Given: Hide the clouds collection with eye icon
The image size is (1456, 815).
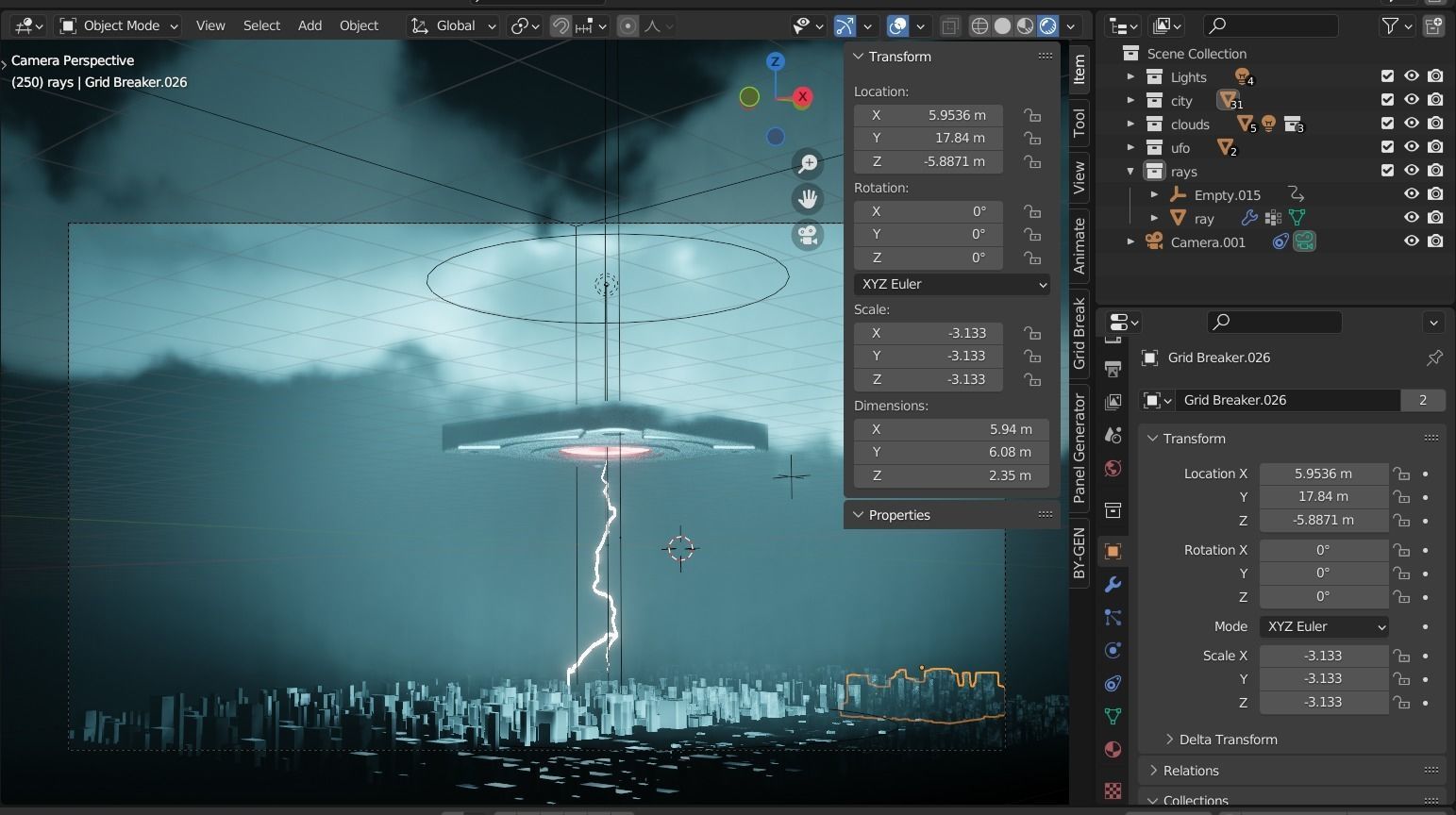Looking at the screenshot, I should coord(1412,124).
